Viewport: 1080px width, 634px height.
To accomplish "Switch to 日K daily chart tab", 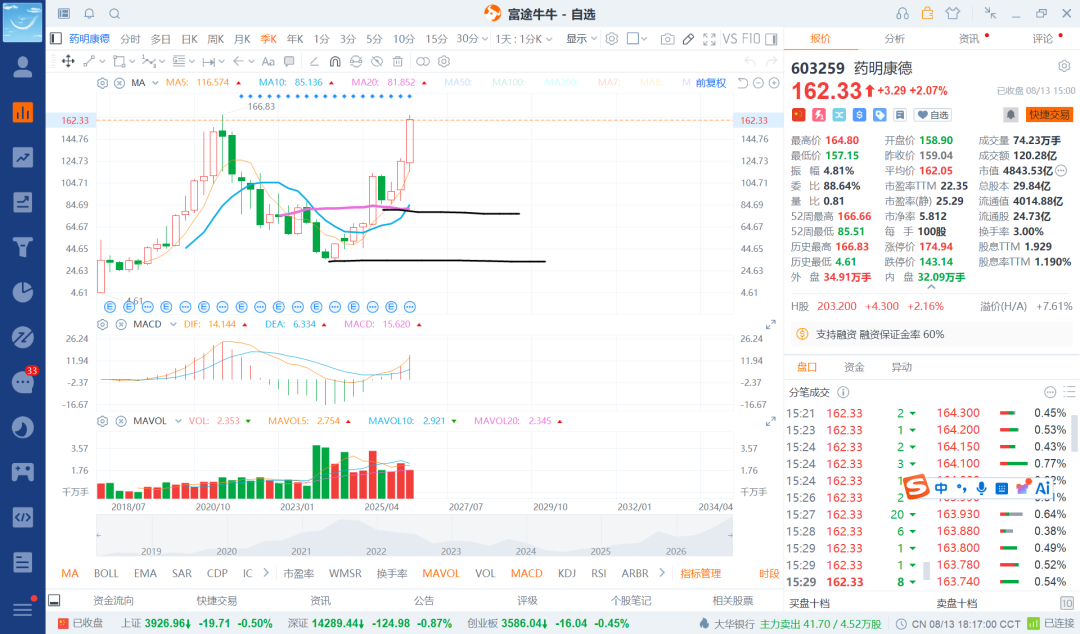I will (189, 39).
